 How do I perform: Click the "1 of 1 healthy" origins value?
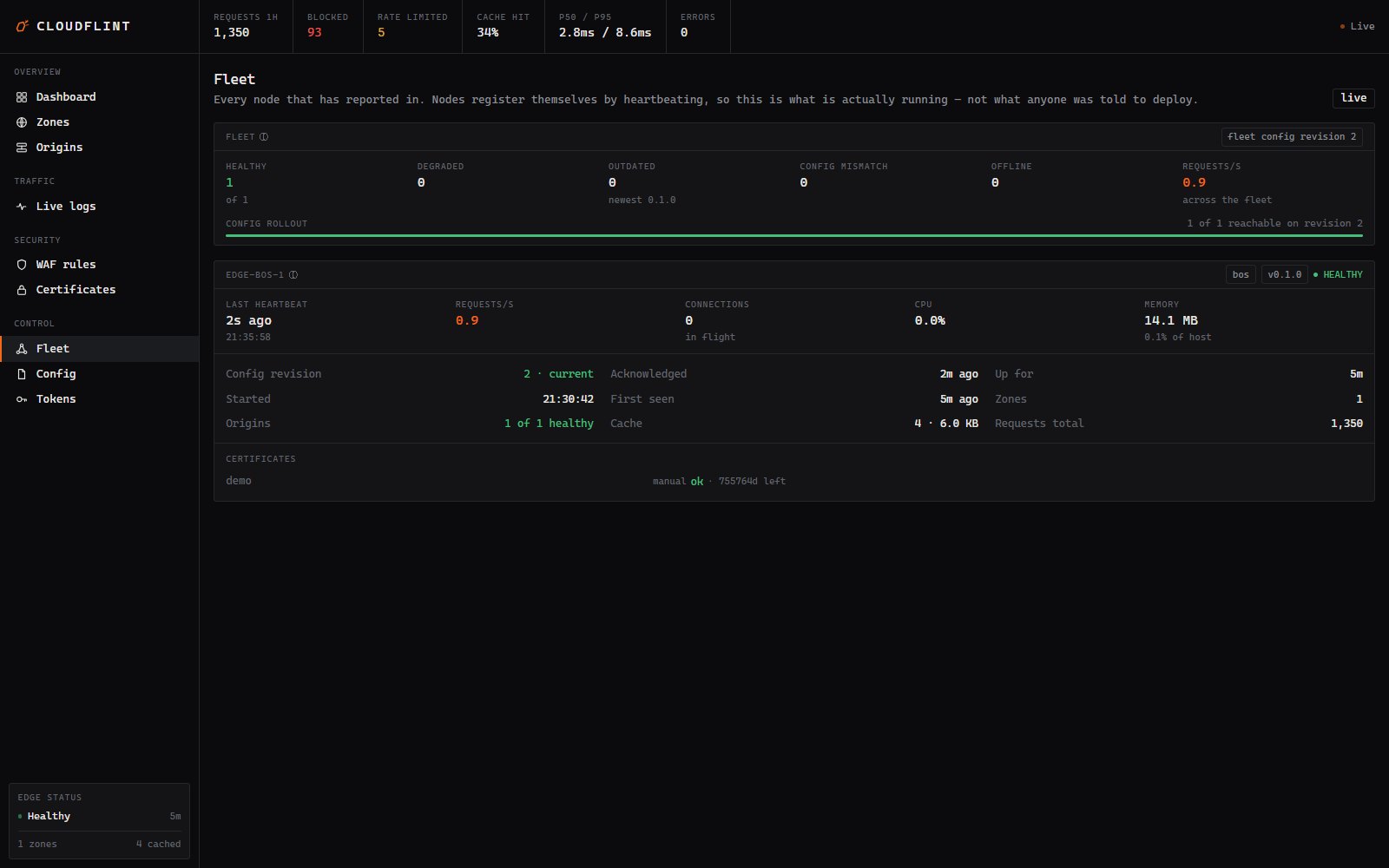click(x=549, y=424)
